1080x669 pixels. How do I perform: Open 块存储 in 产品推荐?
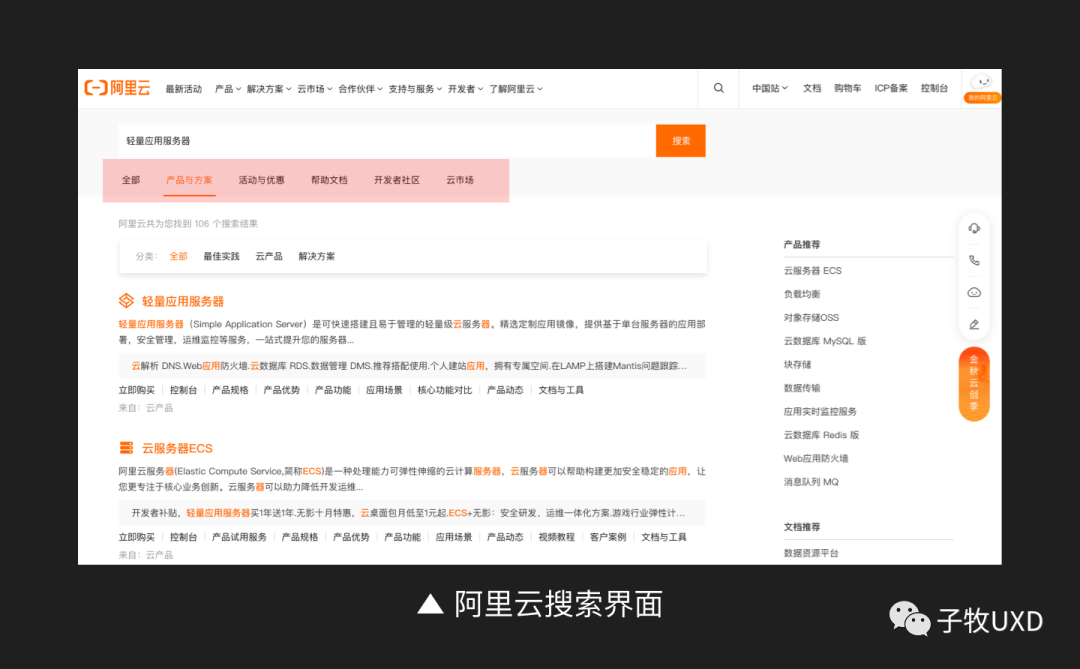[x=797, y=364]
